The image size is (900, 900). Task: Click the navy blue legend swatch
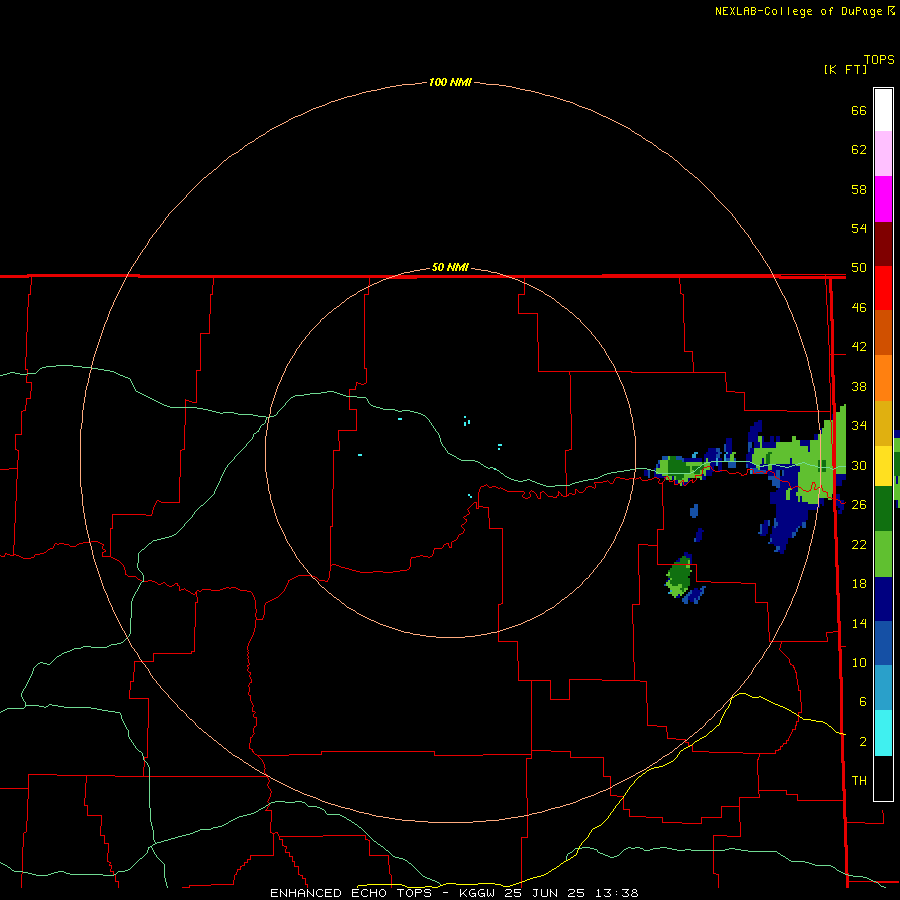(x=883, y=599)
